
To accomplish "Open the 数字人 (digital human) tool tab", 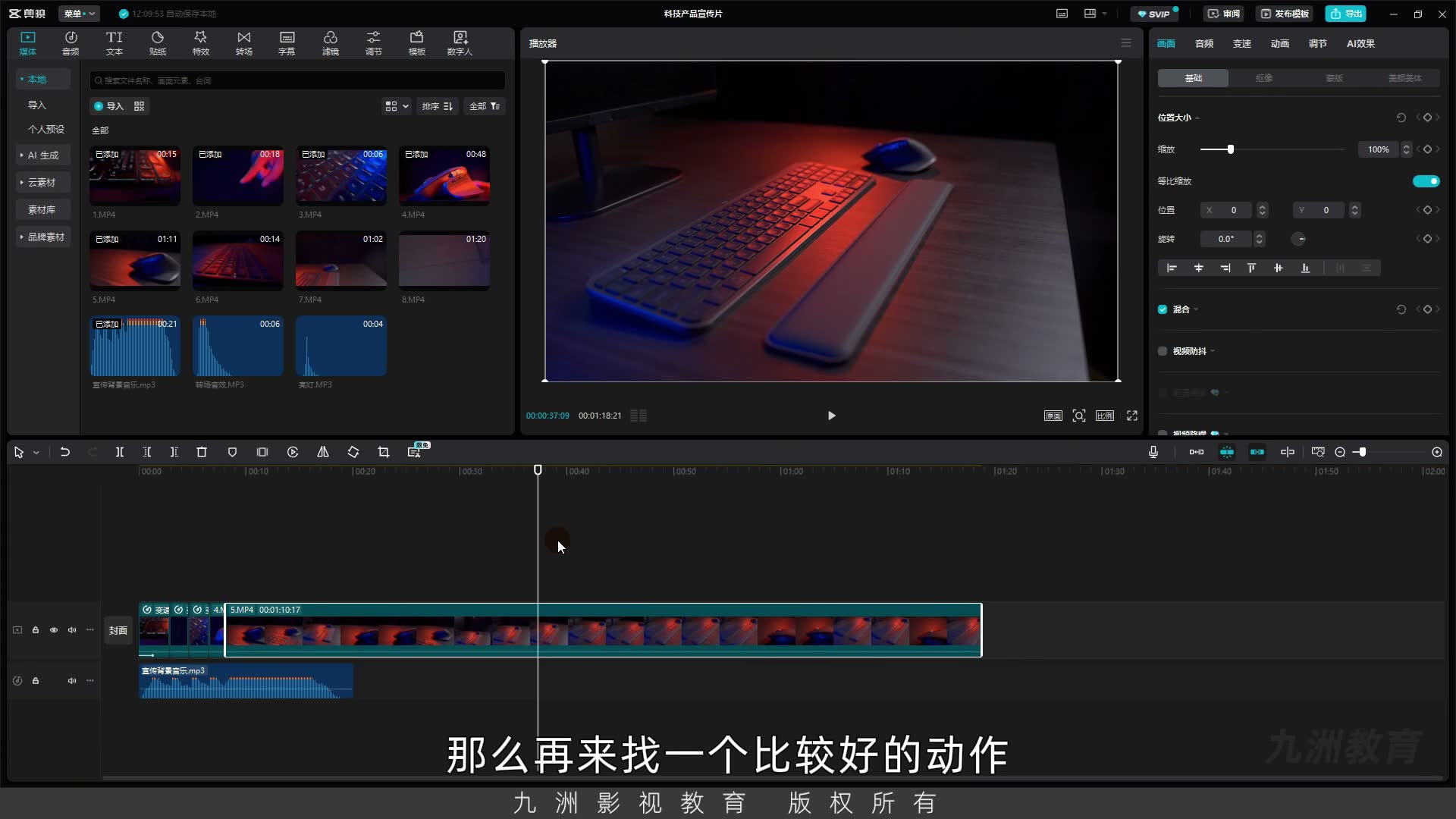I will [460, 43].
